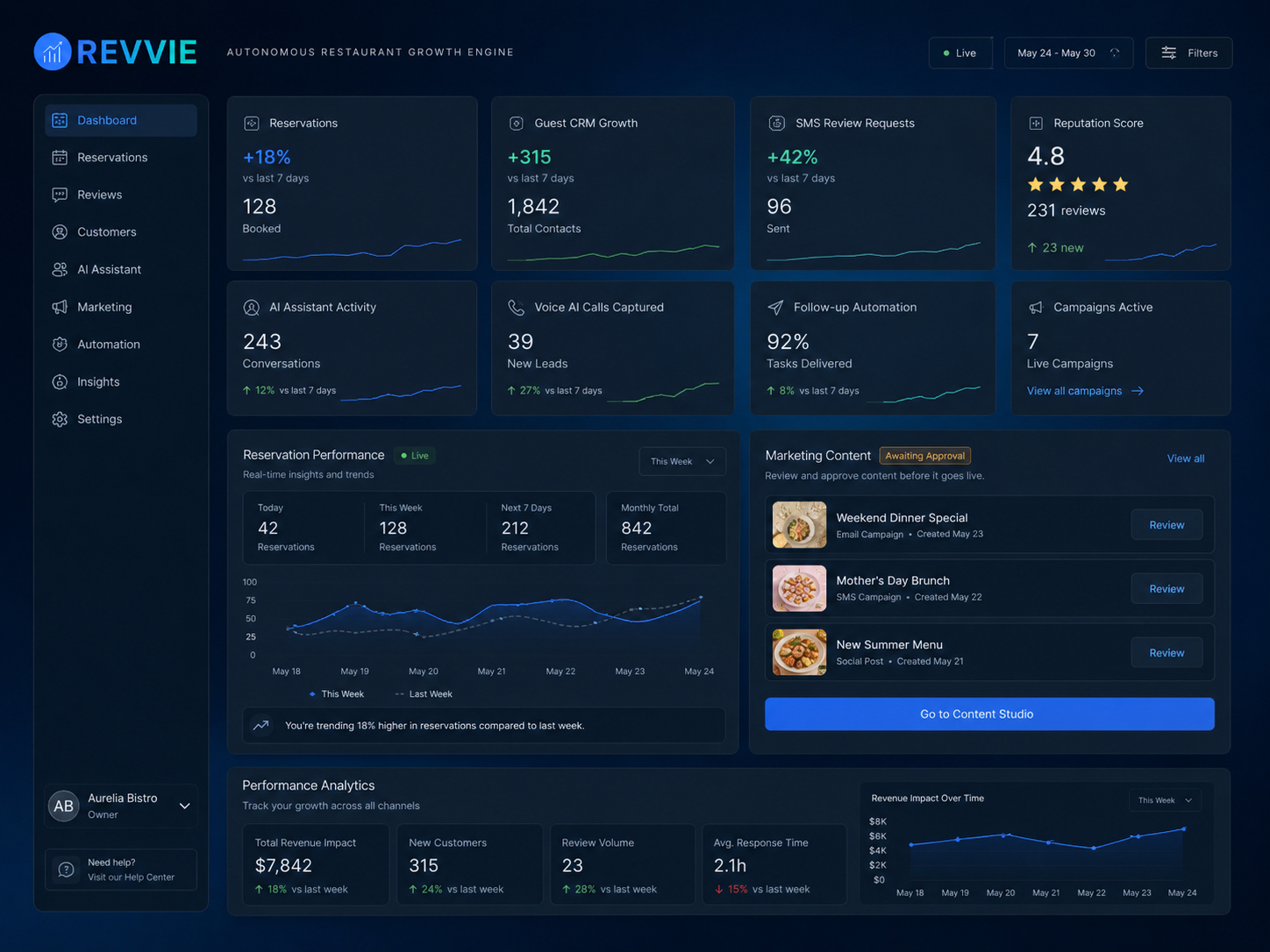Open the Filters button

tap(1188, 53)
